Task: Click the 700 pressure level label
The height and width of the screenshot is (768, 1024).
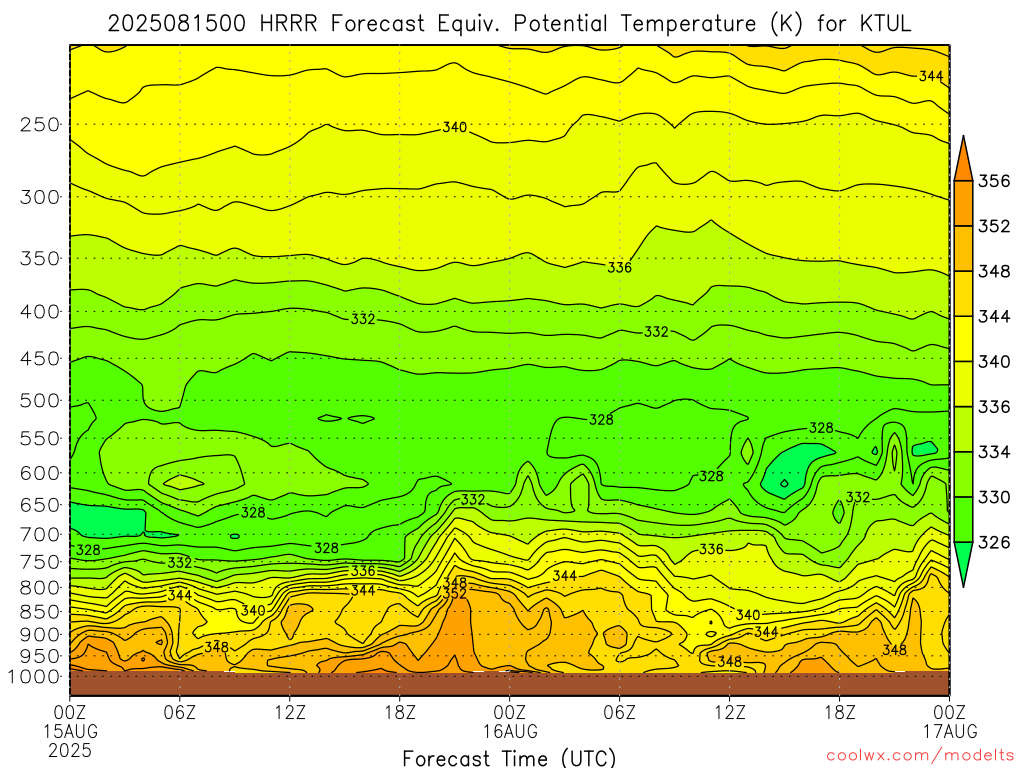Action: (40, 534)
